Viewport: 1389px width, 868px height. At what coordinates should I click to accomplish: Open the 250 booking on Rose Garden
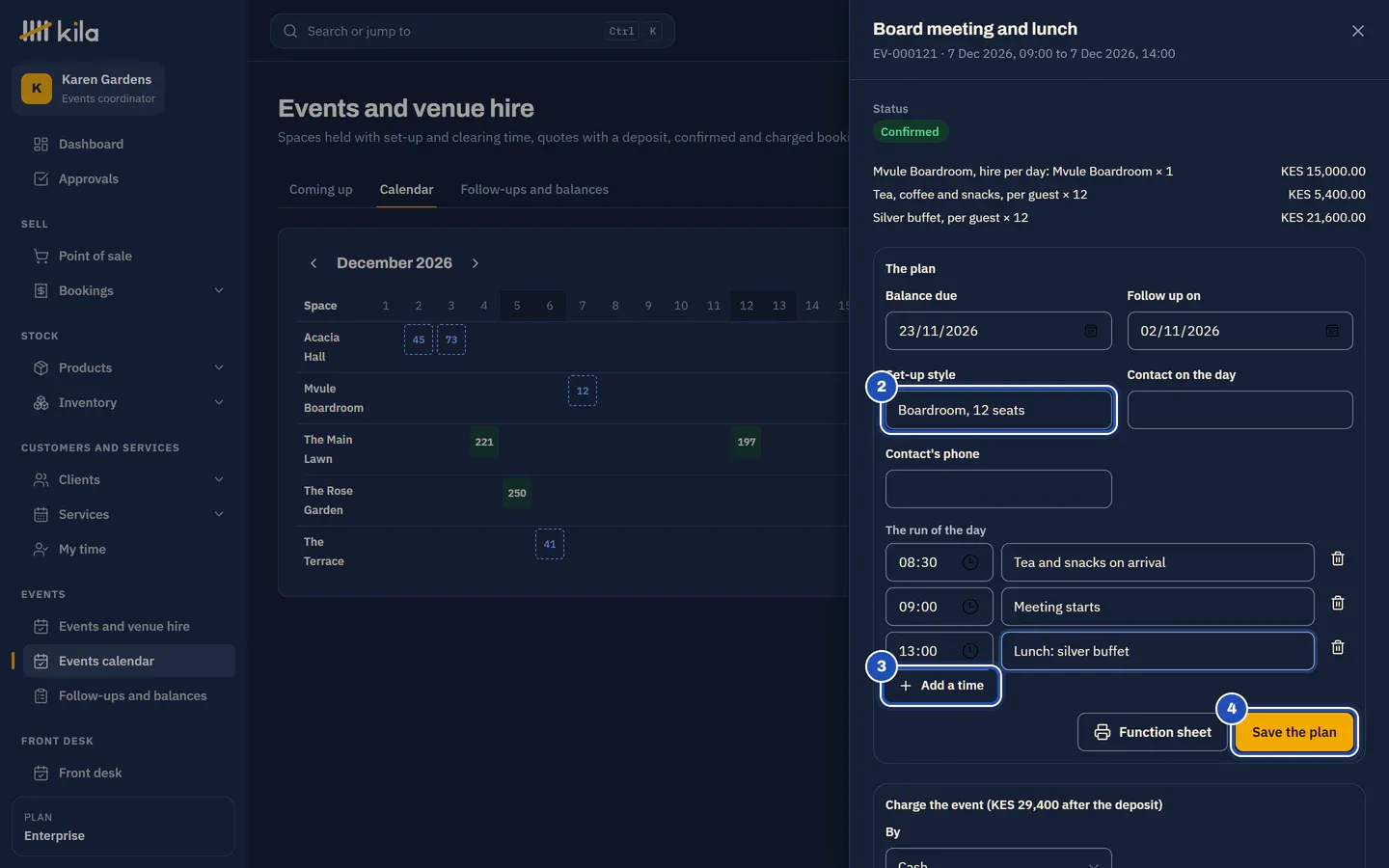pos(517,494)
